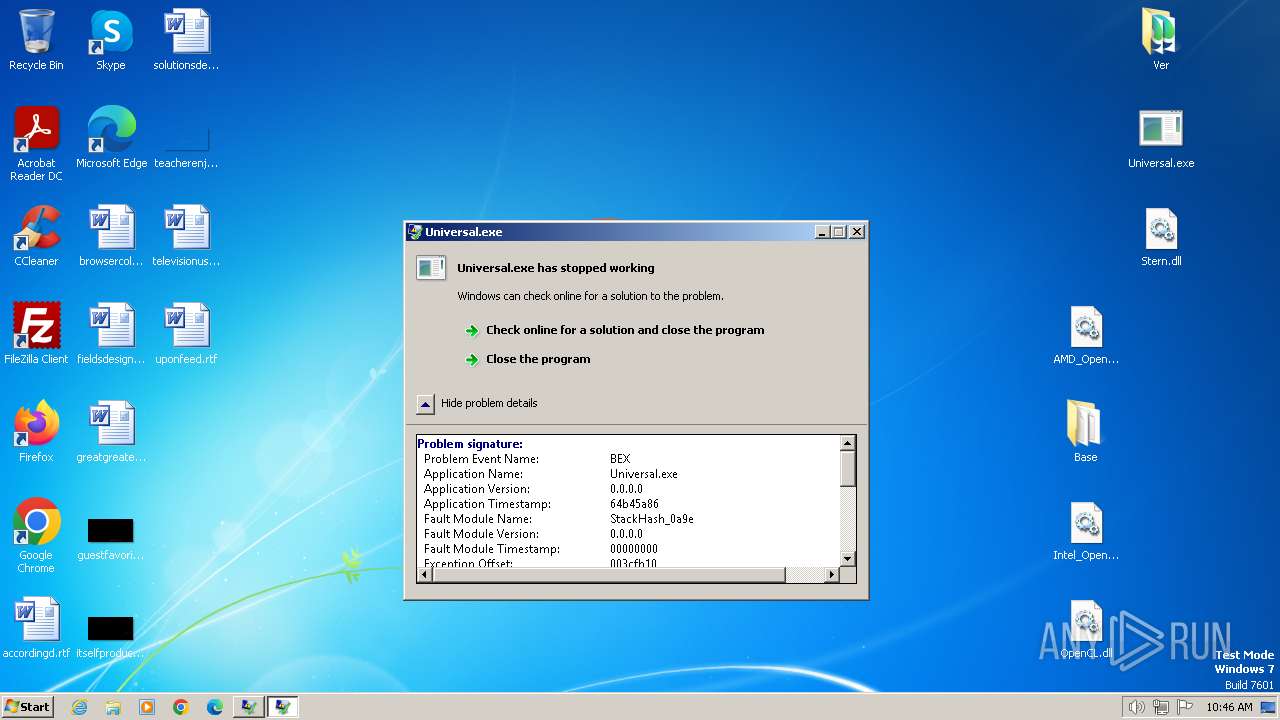The image size is (1280, 720).
Task: Open the Ver folder on desktop
Action: [1160, 40]
